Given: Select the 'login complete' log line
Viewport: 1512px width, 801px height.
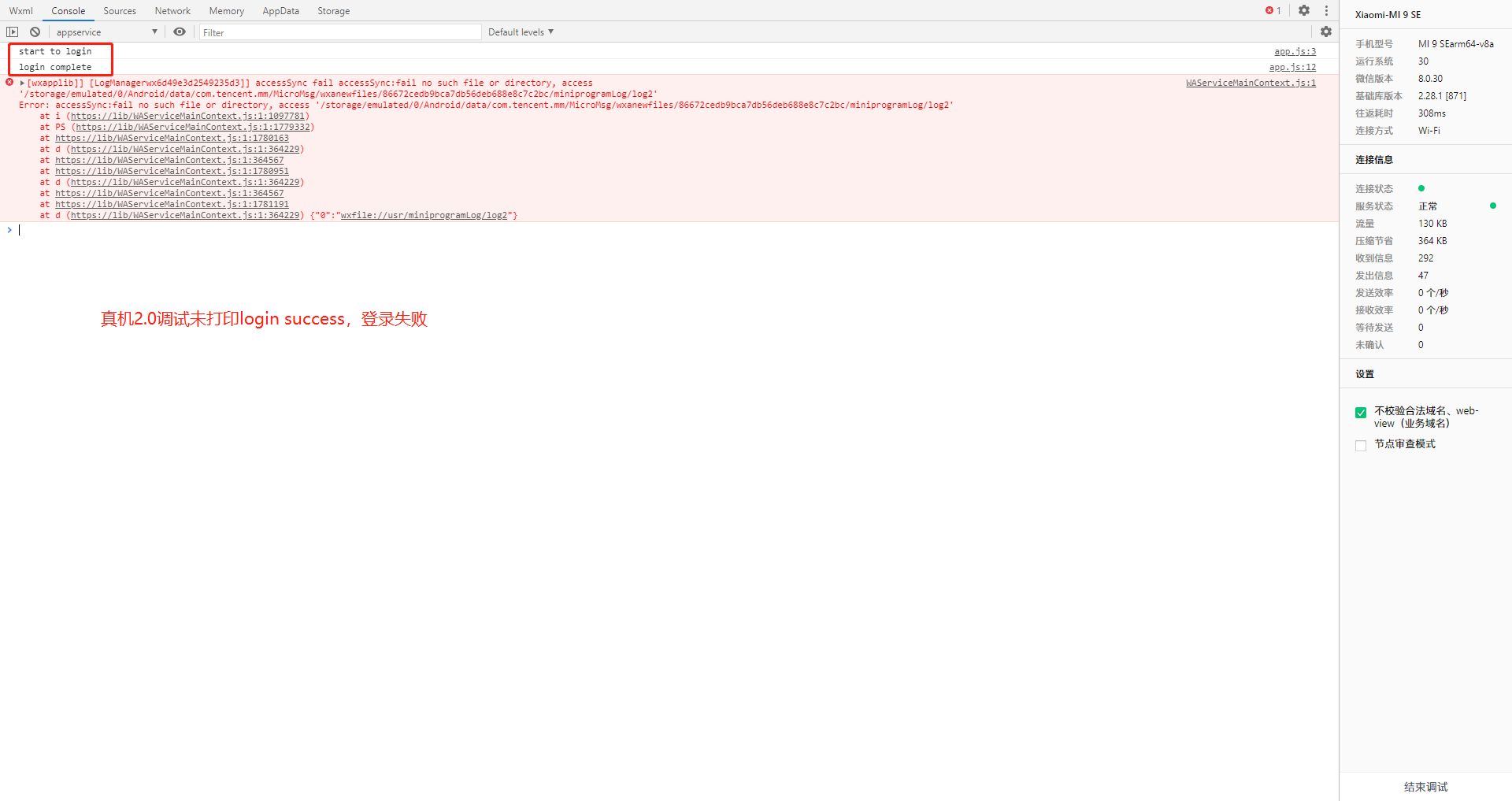Looking at the screenshot, I should point(55,67).
